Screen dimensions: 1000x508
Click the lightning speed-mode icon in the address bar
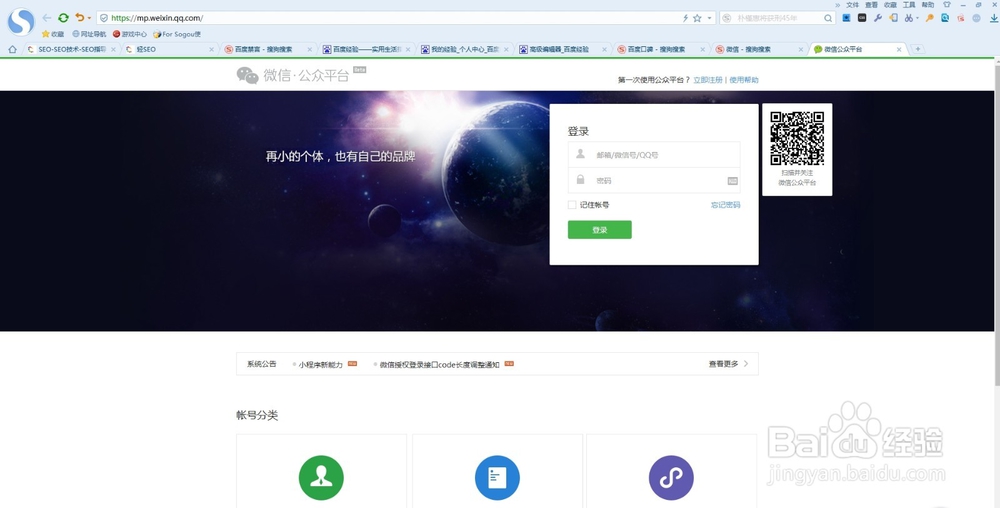pyautogui.click(x=686, y=18)
